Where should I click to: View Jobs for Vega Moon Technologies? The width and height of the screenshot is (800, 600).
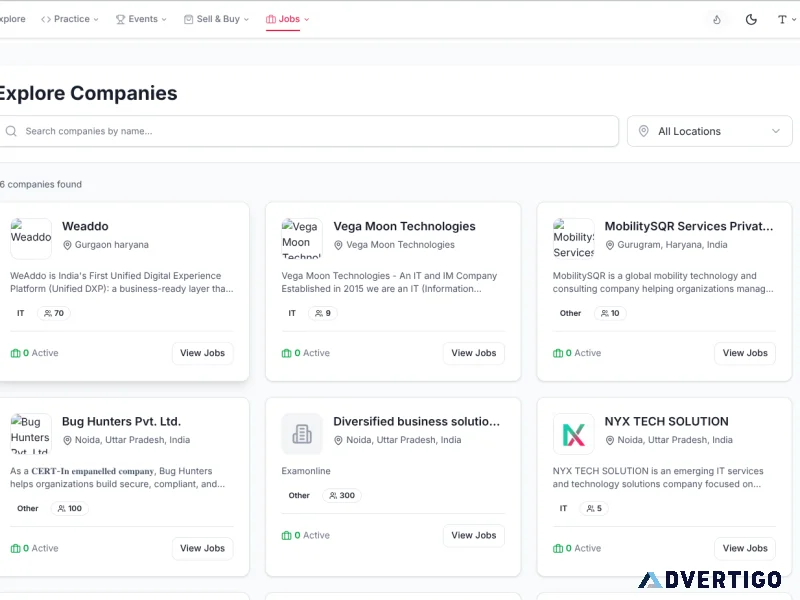click(474, 353)
